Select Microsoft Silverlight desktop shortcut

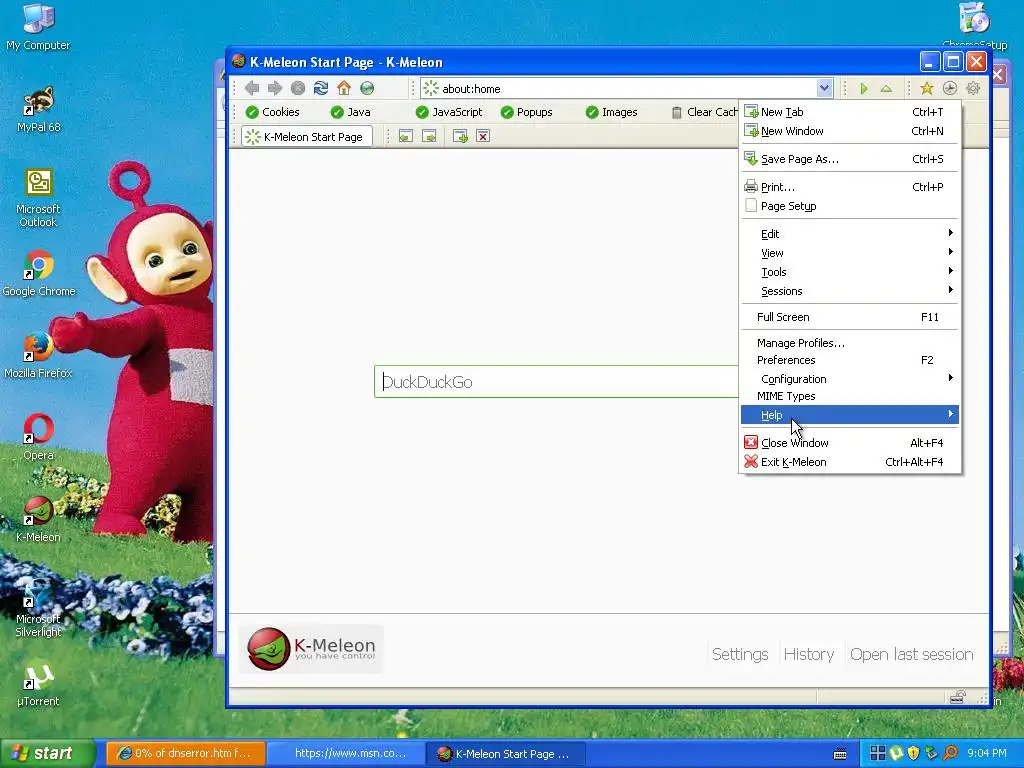[38, 608]
